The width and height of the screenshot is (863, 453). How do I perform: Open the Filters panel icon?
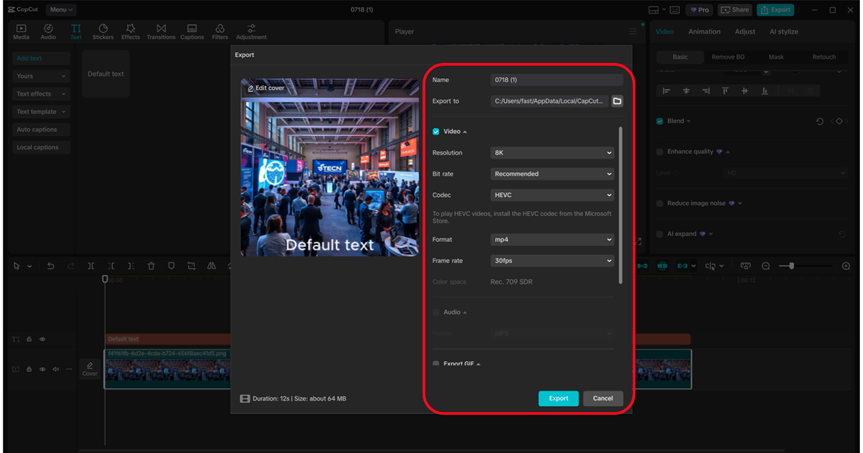[x=220, y=31]
